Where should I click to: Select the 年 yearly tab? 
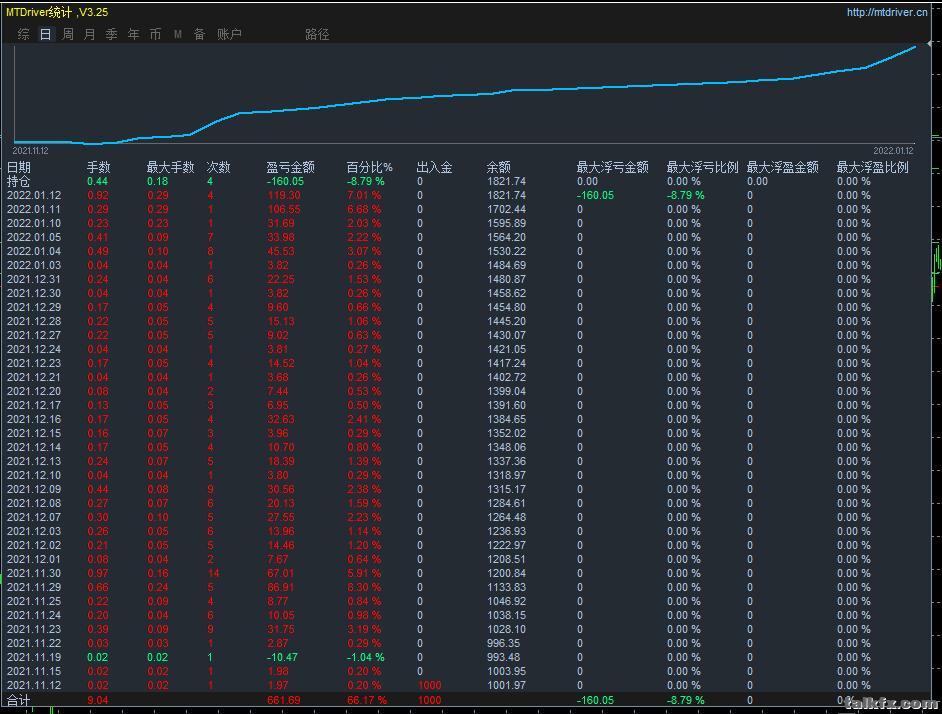pos(133,34)
